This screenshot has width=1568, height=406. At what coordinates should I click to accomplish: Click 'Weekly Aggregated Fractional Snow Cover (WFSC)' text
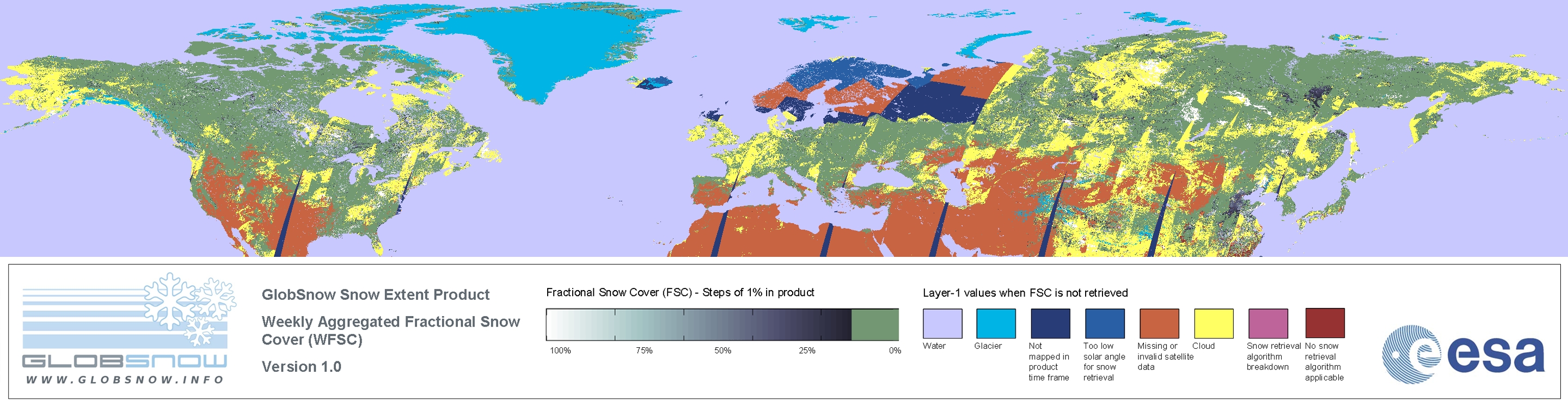(x=391, y=330)
